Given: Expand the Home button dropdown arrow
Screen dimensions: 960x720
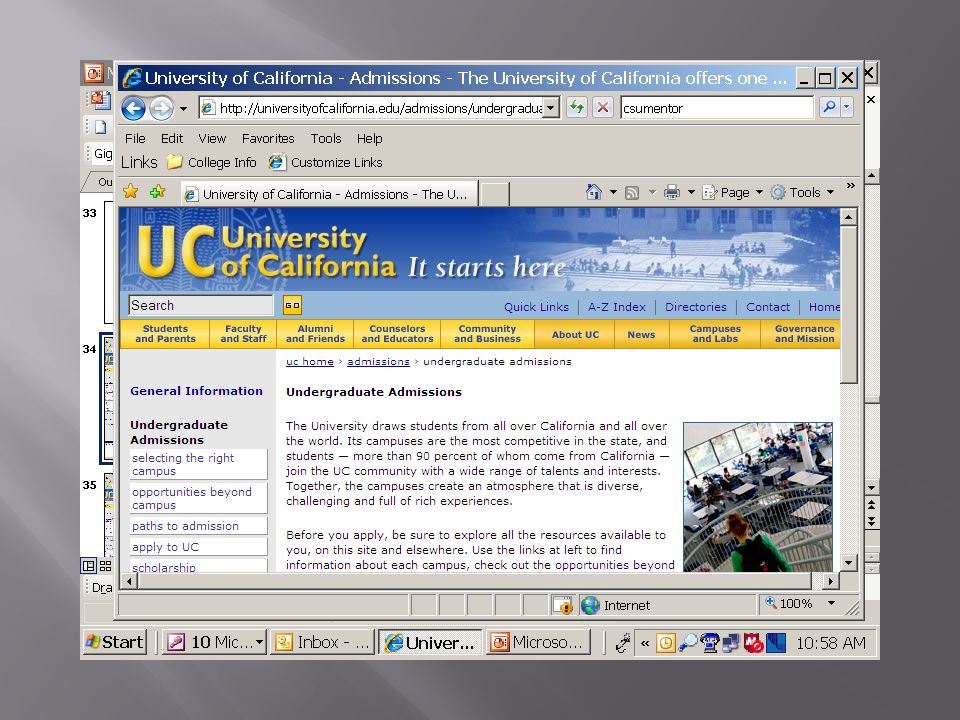Looking at the screenshot, I should coord(613,192).
